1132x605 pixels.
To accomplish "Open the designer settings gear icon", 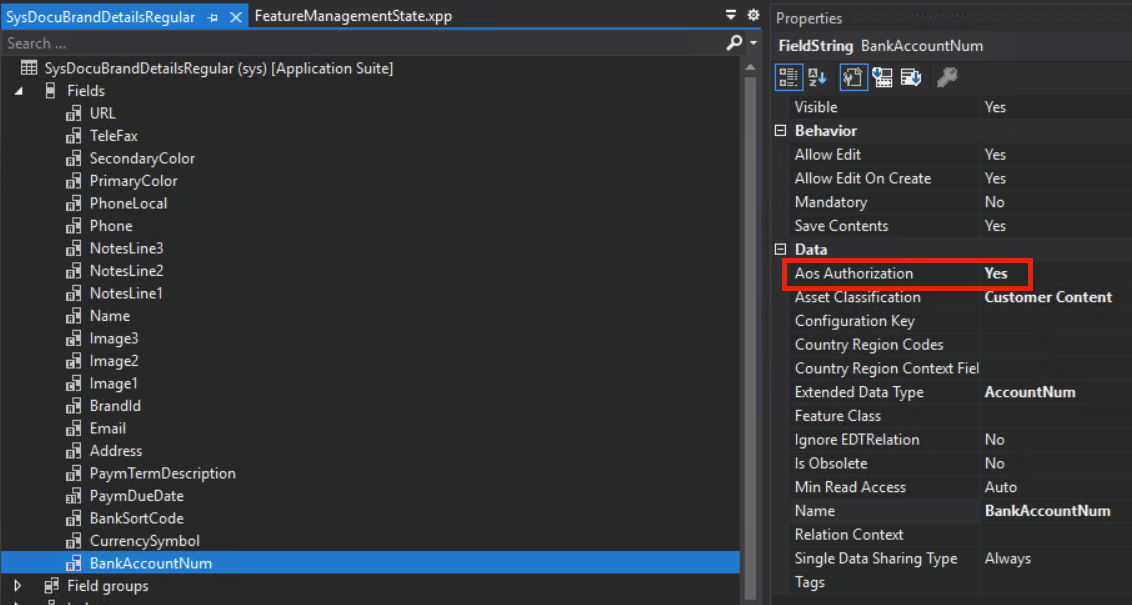I will pyautogui.click(x=753, y=16).
